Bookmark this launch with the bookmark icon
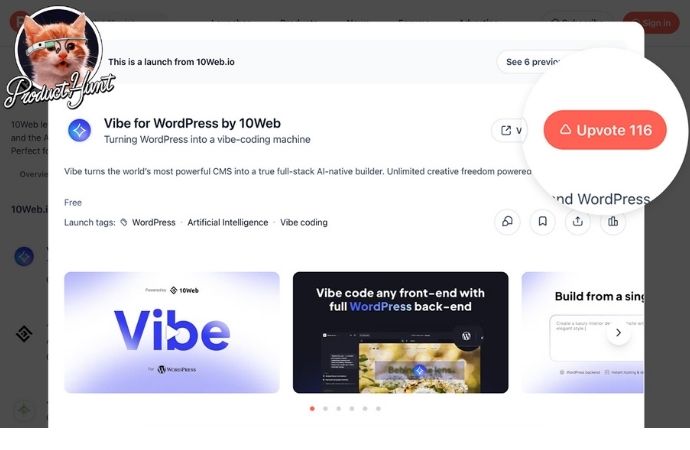The width and height of the screenshot is (690, 450). click(x=543, y=221)
